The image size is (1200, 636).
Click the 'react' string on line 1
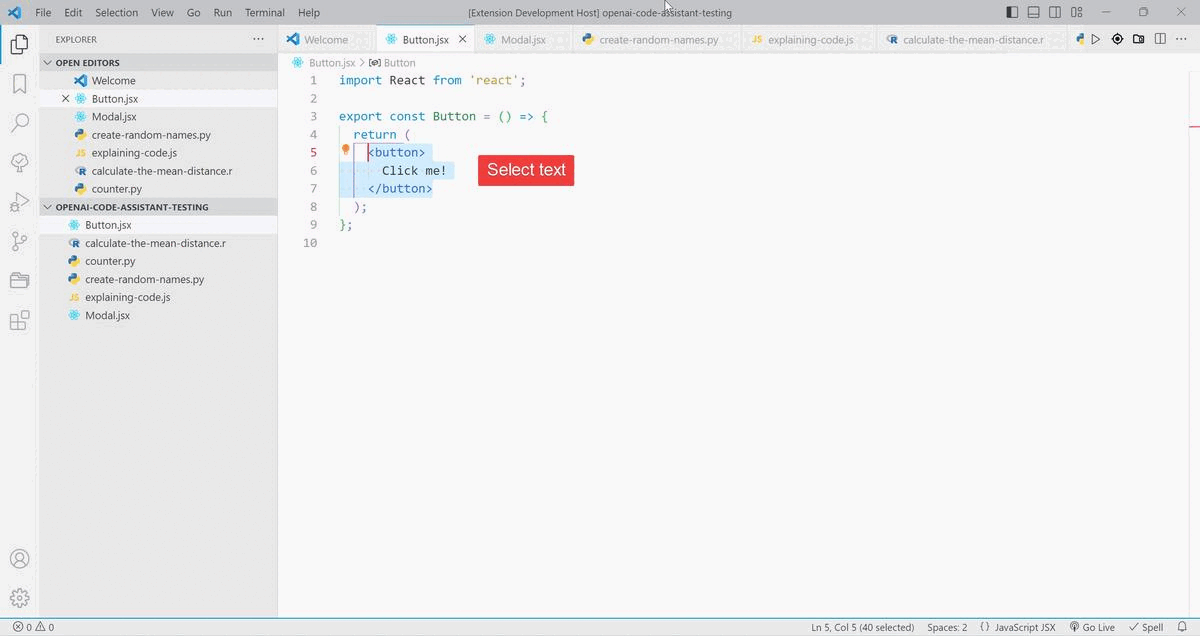(494, 80)
